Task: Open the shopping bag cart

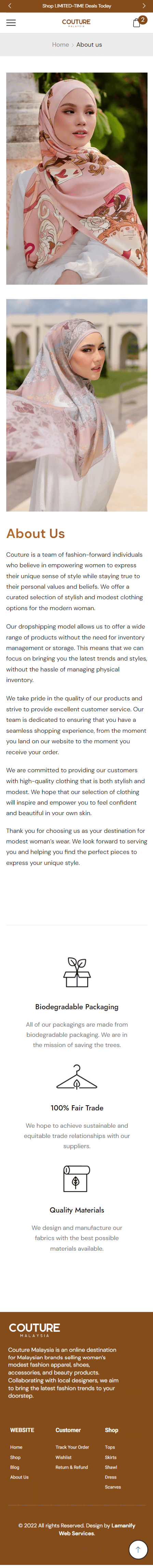Action: pyautogui.click(x=137, y=22)
